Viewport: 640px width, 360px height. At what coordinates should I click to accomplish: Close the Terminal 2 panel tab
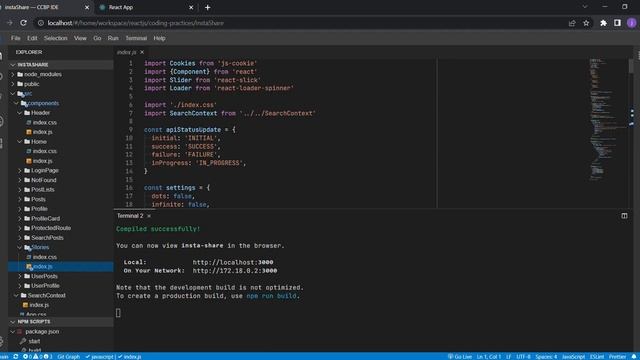[149, 216]
